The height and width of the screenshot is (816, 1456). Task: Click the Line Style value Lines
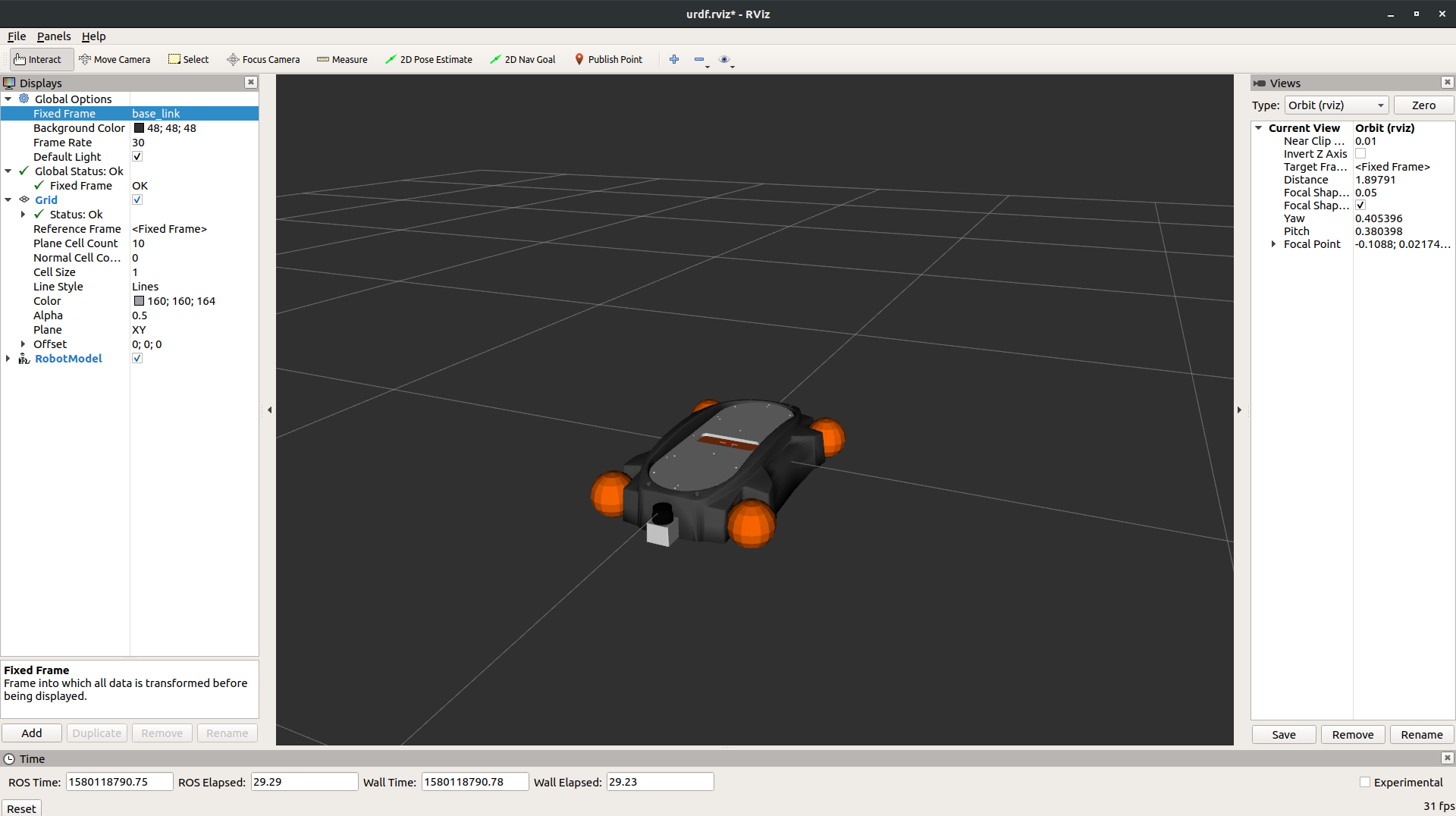point(145,286)
